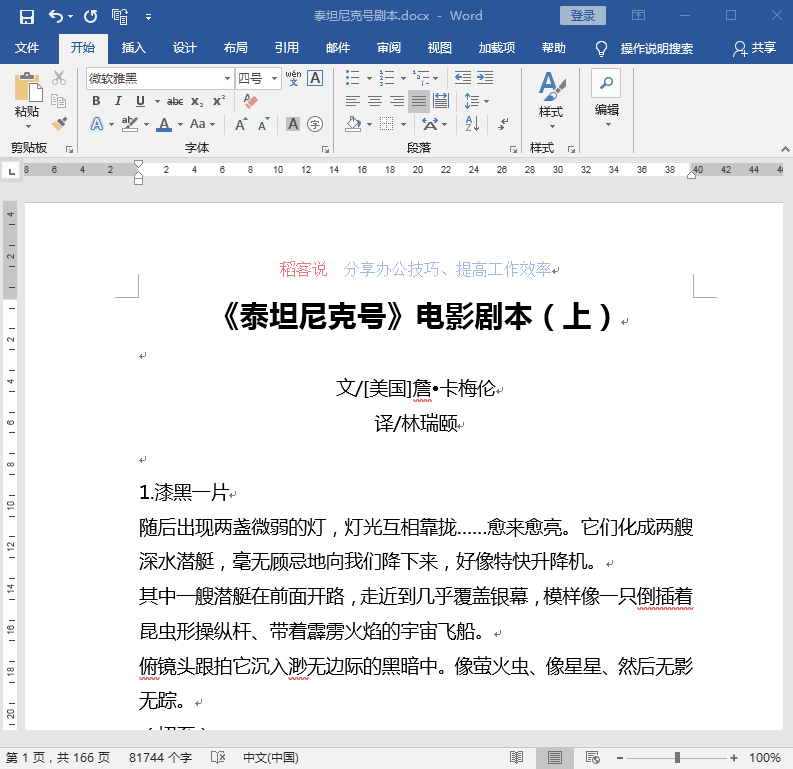Switch to the 插入 (Insert) tab
This screenshot has height=769, width=793.
[x=134, y=48]
